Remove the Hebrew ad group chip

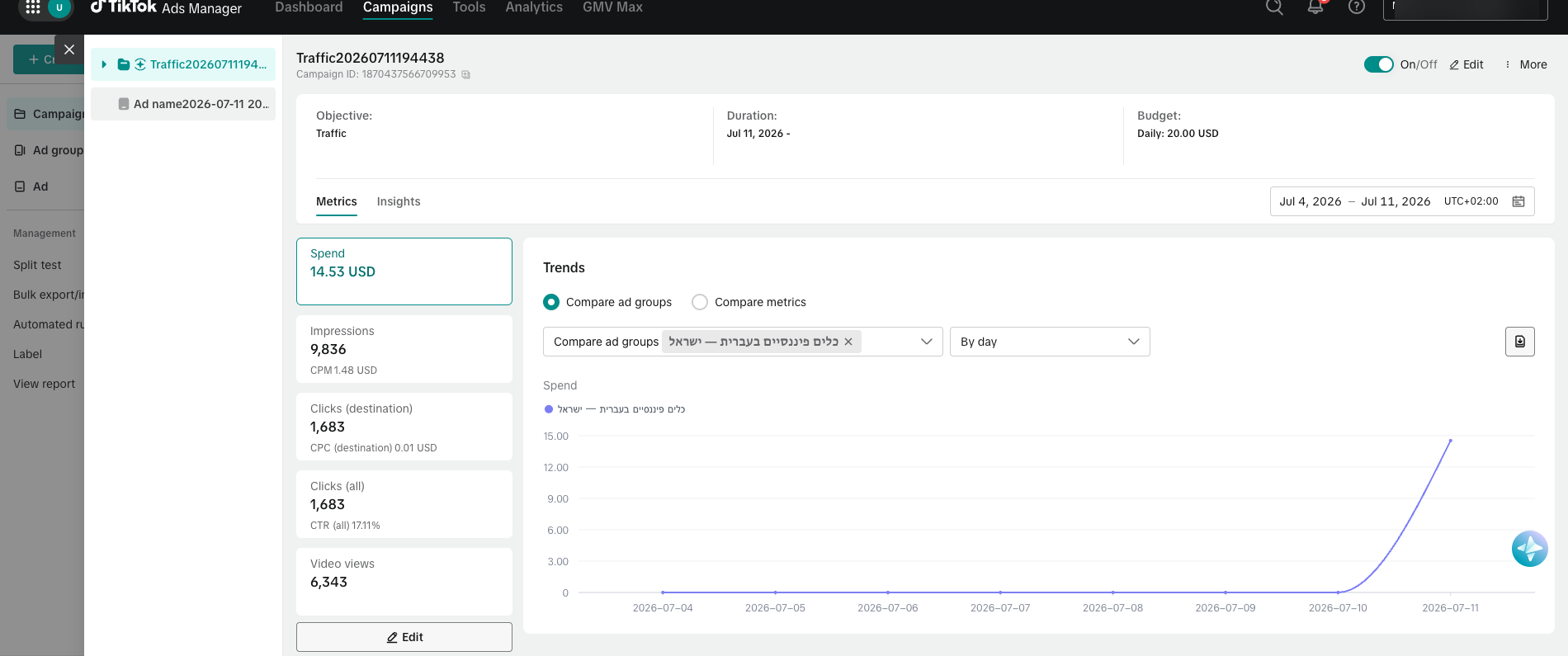tap(848, 342)
